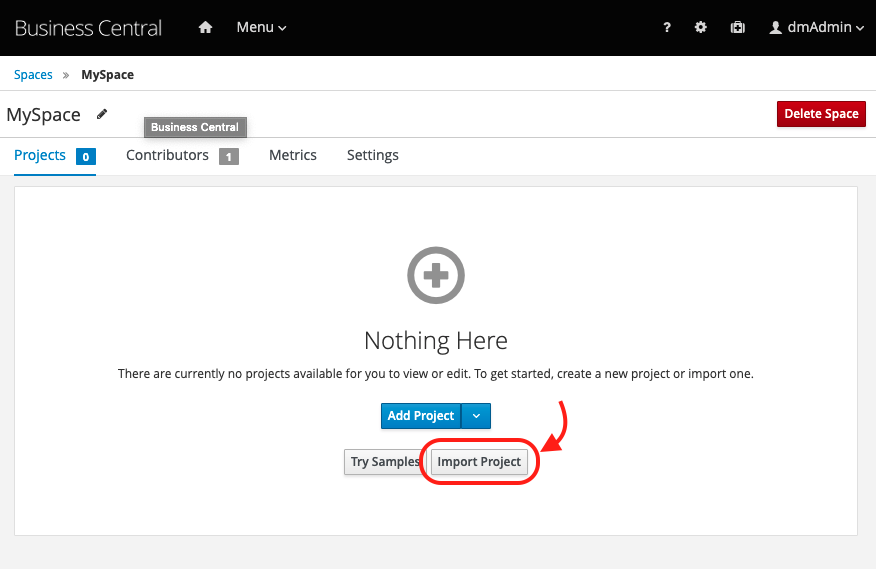
Task: Click the Import Project button
Action: click(479, 462)
